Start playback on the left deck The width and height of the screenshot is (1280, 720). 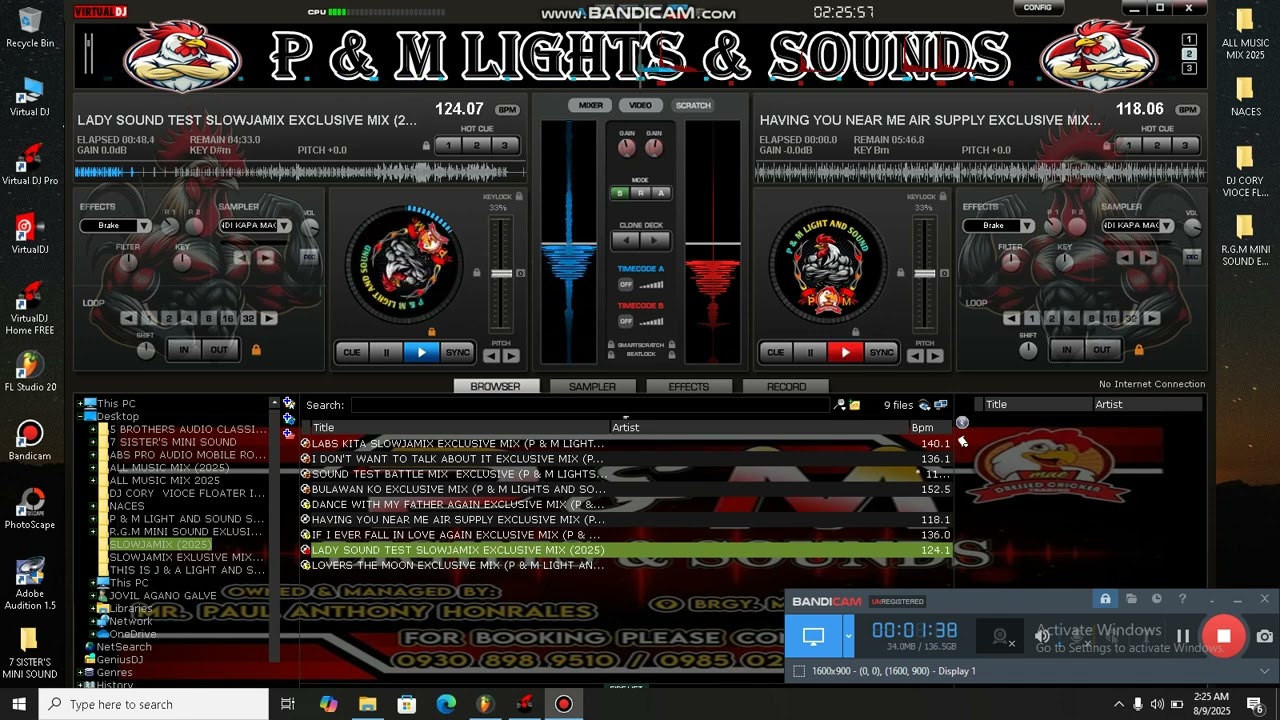[x=421, y=352]
